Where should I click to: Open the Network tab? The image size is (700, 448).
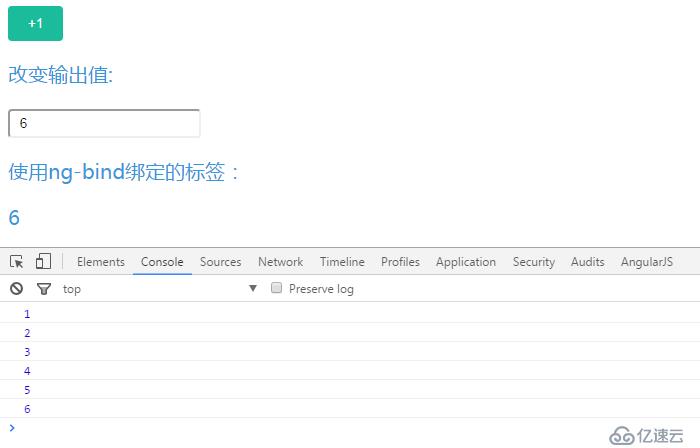[x=280, y=262]
